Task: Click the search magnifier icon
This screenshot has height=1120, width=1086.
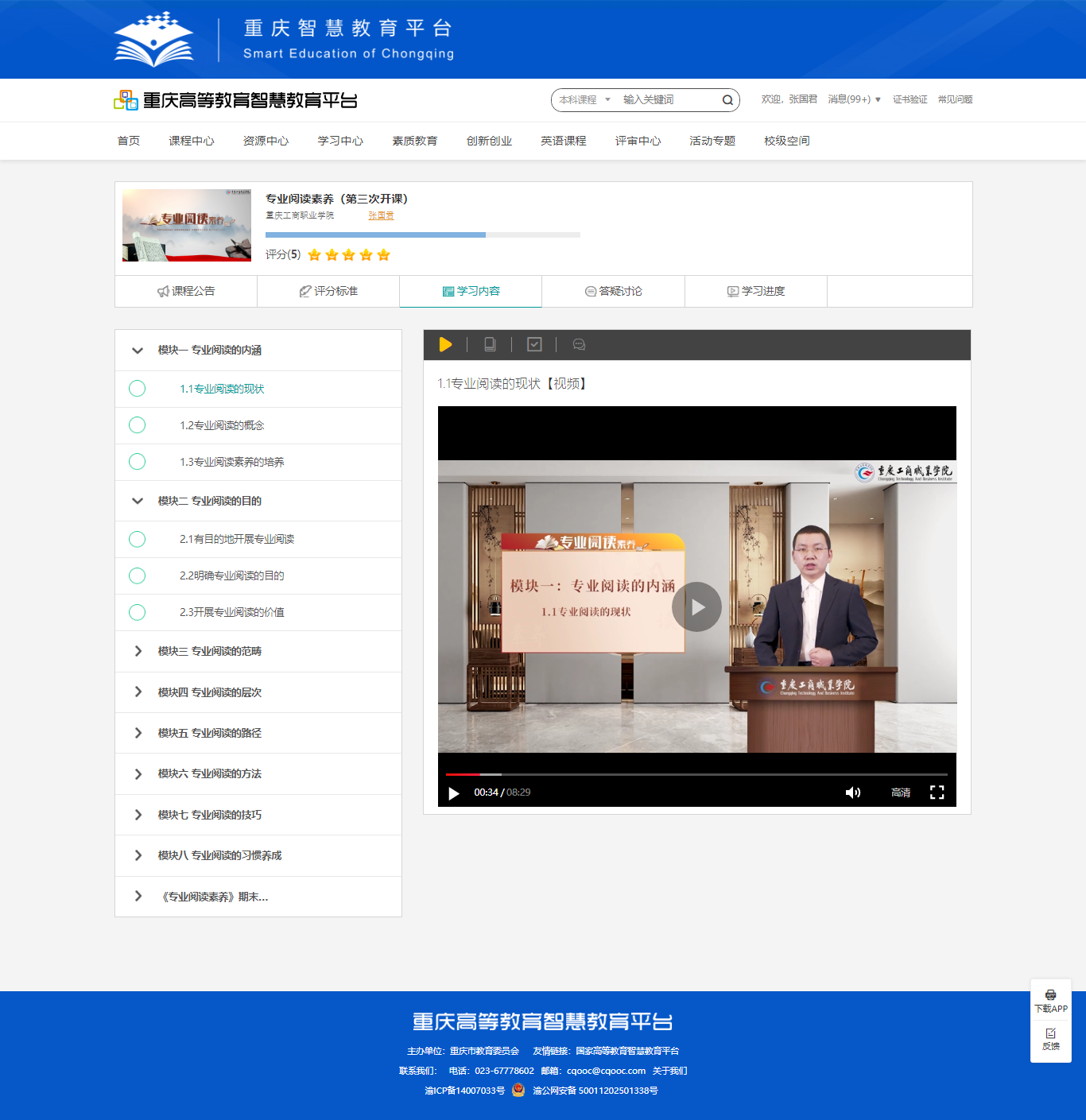Action: pos(727,100)
